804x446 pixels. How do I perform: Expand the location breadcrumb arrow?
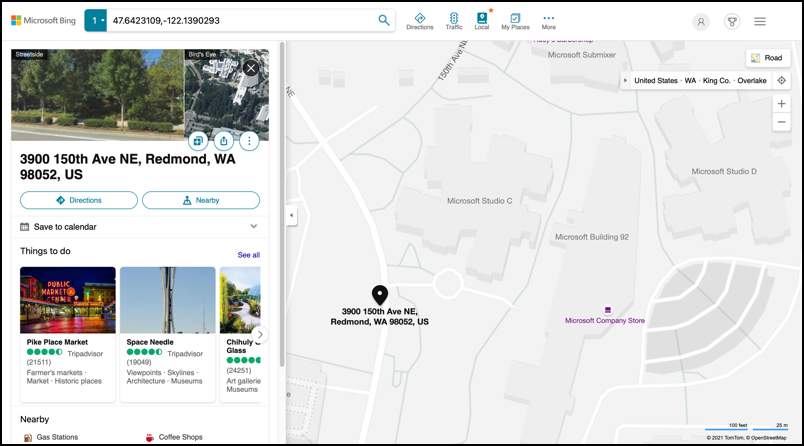tap(625, 80)
